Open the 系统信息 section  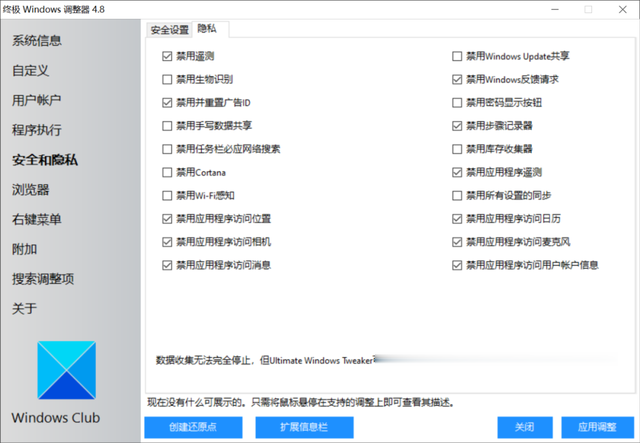tap(37, 40)
